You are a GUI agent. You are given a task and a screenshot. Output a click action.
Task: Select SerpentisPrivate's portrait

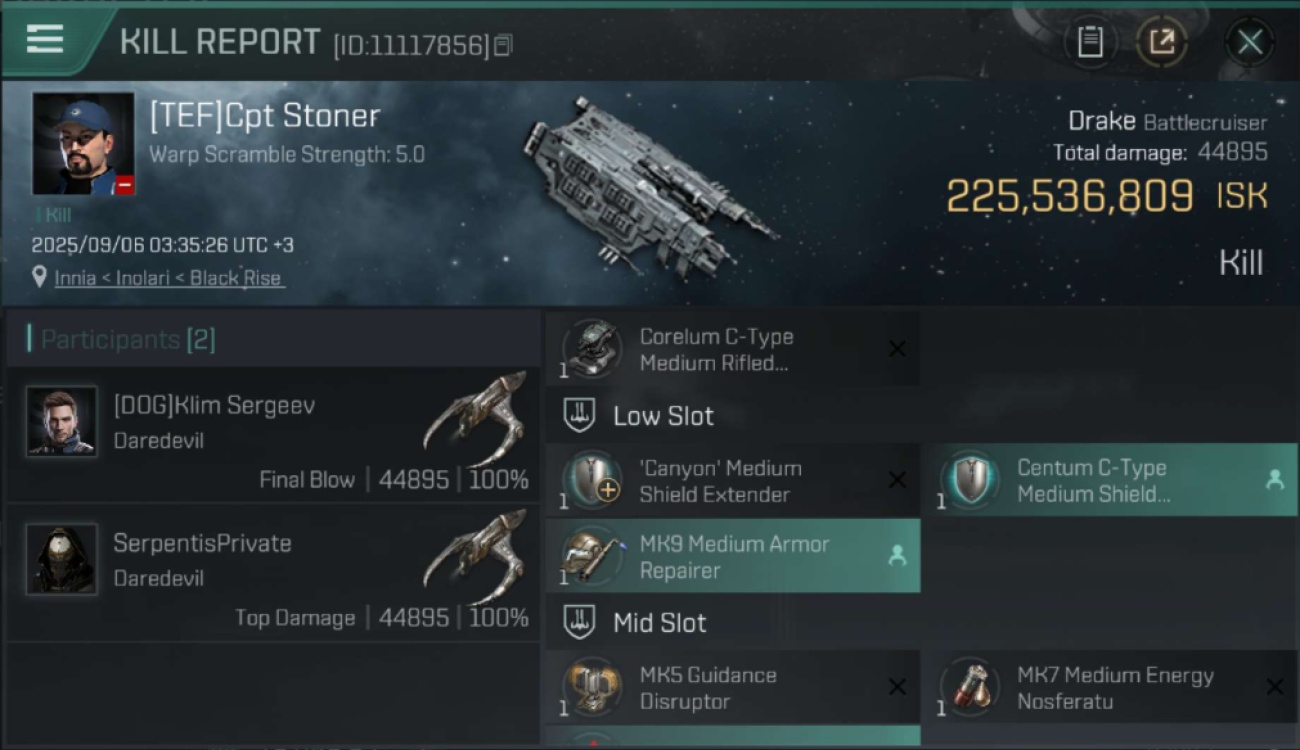tap(62, 559)
